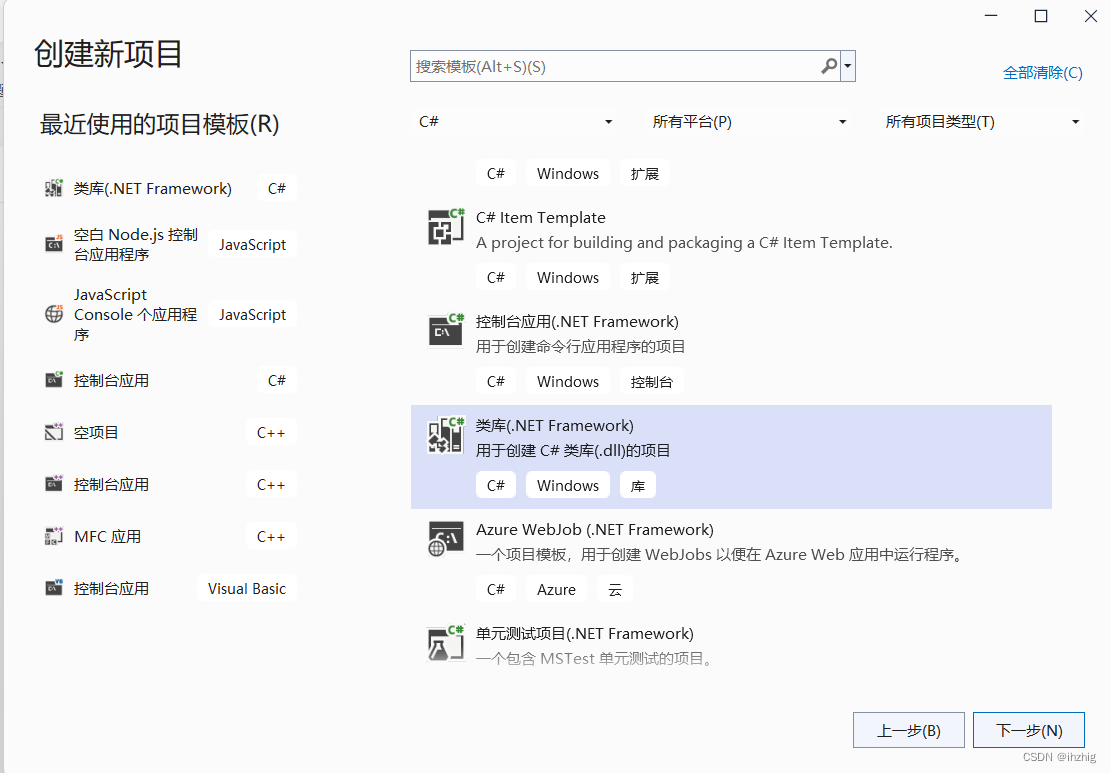
Task: Click the 上一步(B) back button
Action: (908, 730)
